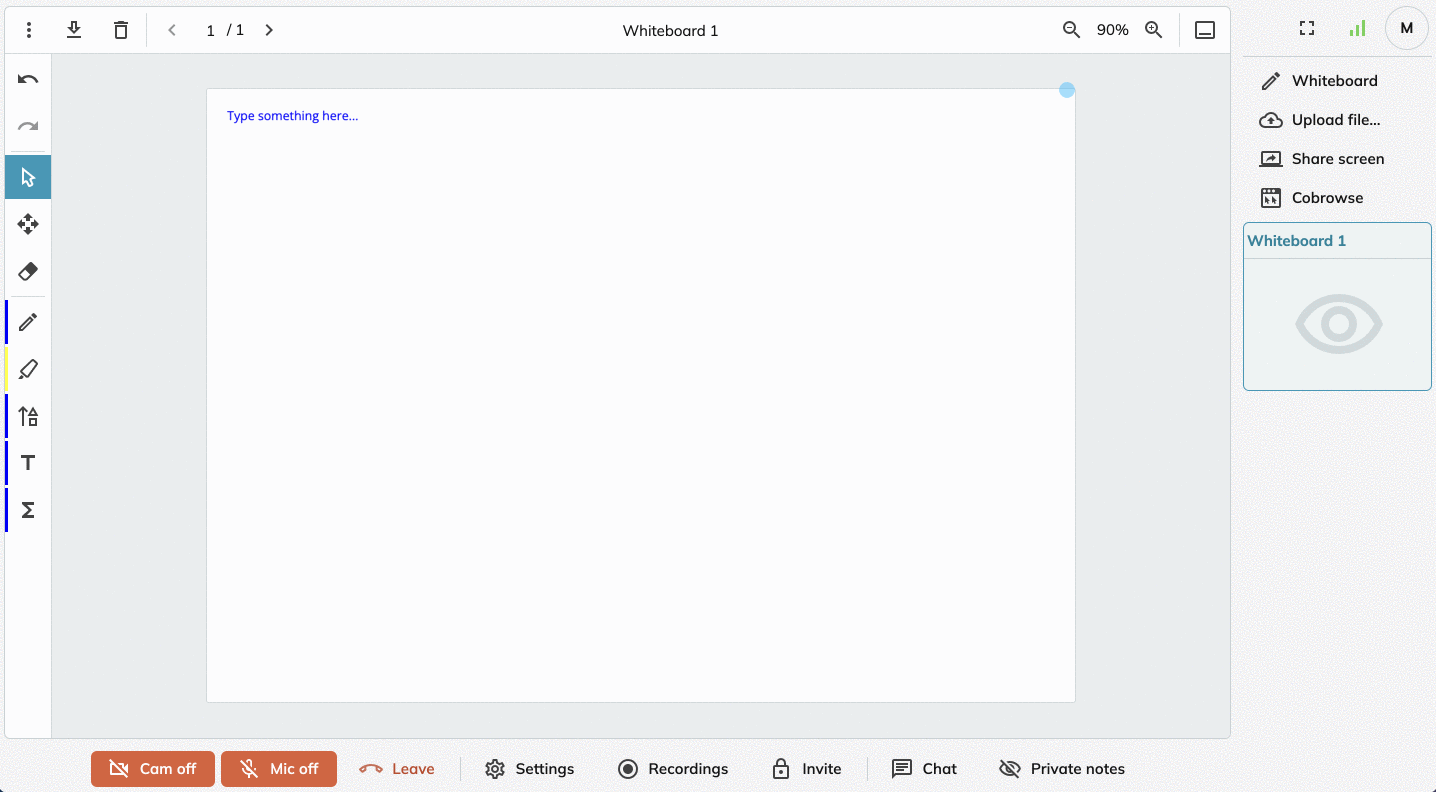Turn on camera with Cam off button
Screen dimensions: 1436x792
click(153, 769)
